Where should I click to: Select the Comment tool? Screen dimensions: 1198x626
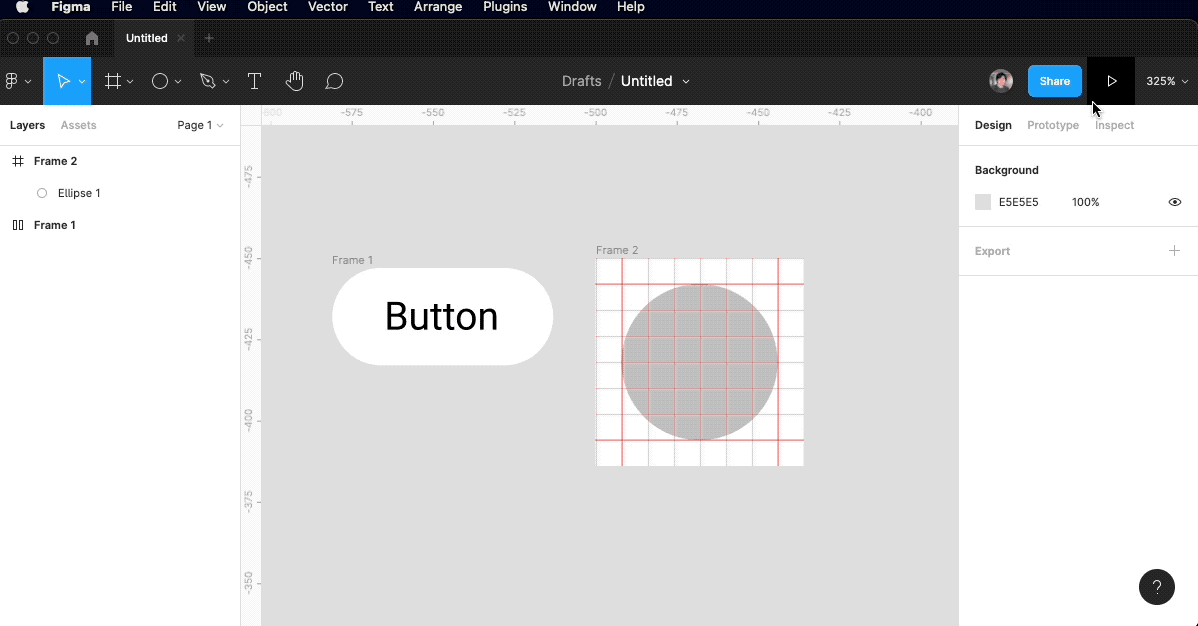coord(334,81)
